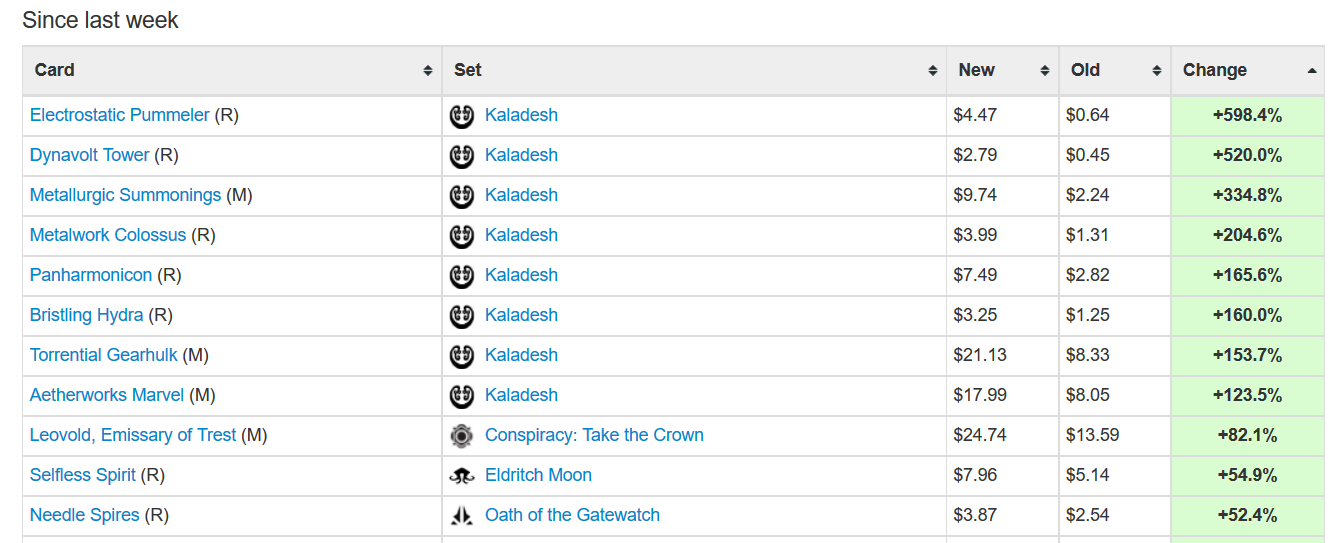Open Needle Spires card link
The image size is (1334, 543).
click(85, 515)
